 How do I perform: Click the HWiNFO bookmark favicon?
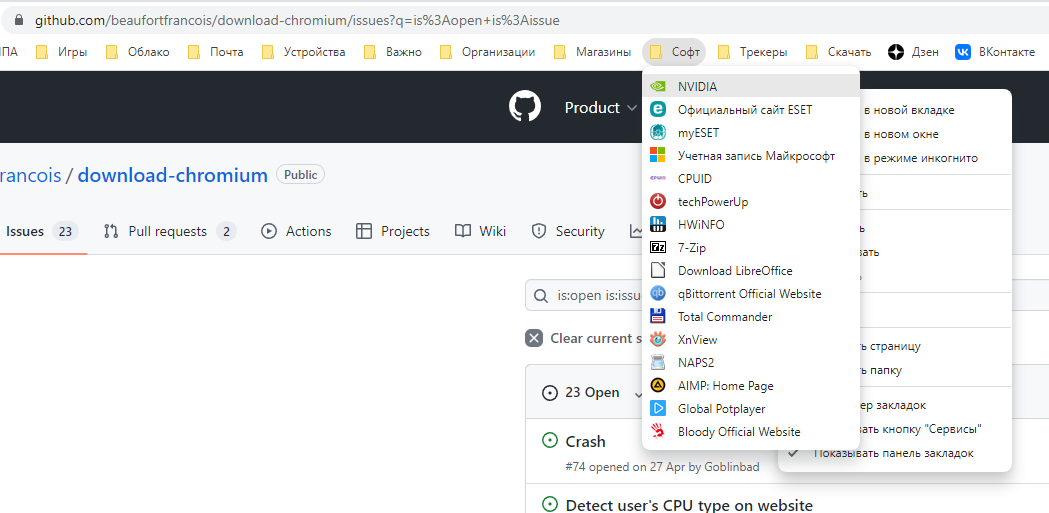click(x=658, y=225)
